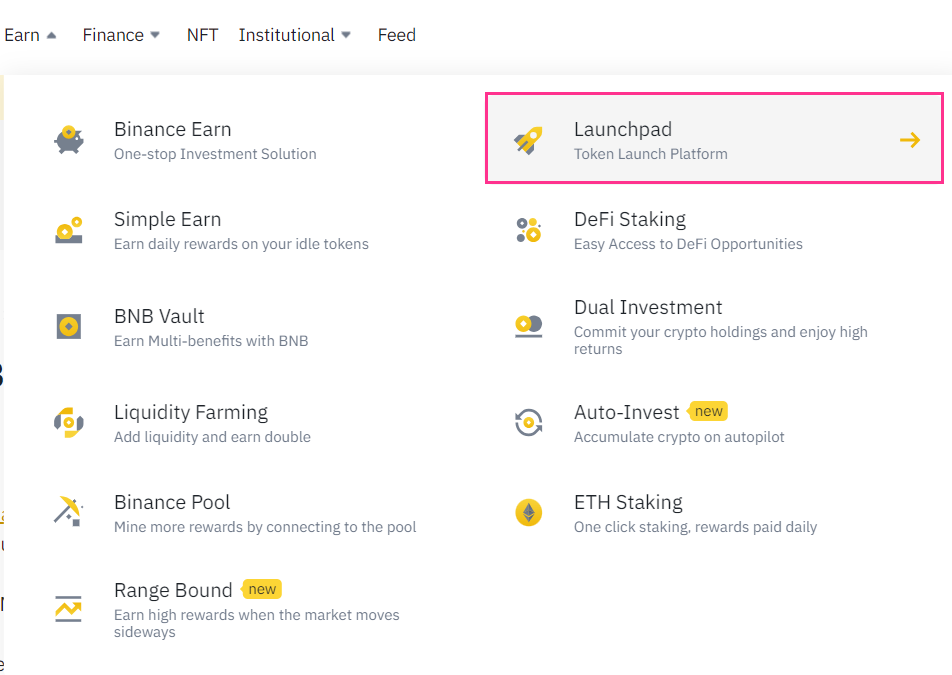Click the Range Bound chart icon

(68, 608)
